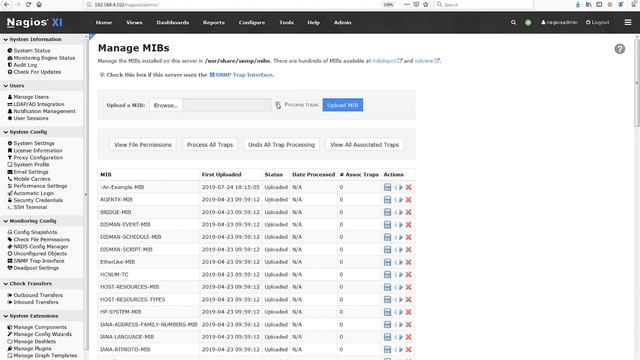This screenshot has height=360, width=640.
Task: Log out using the Logout link
Action: (x=598, y=22)
